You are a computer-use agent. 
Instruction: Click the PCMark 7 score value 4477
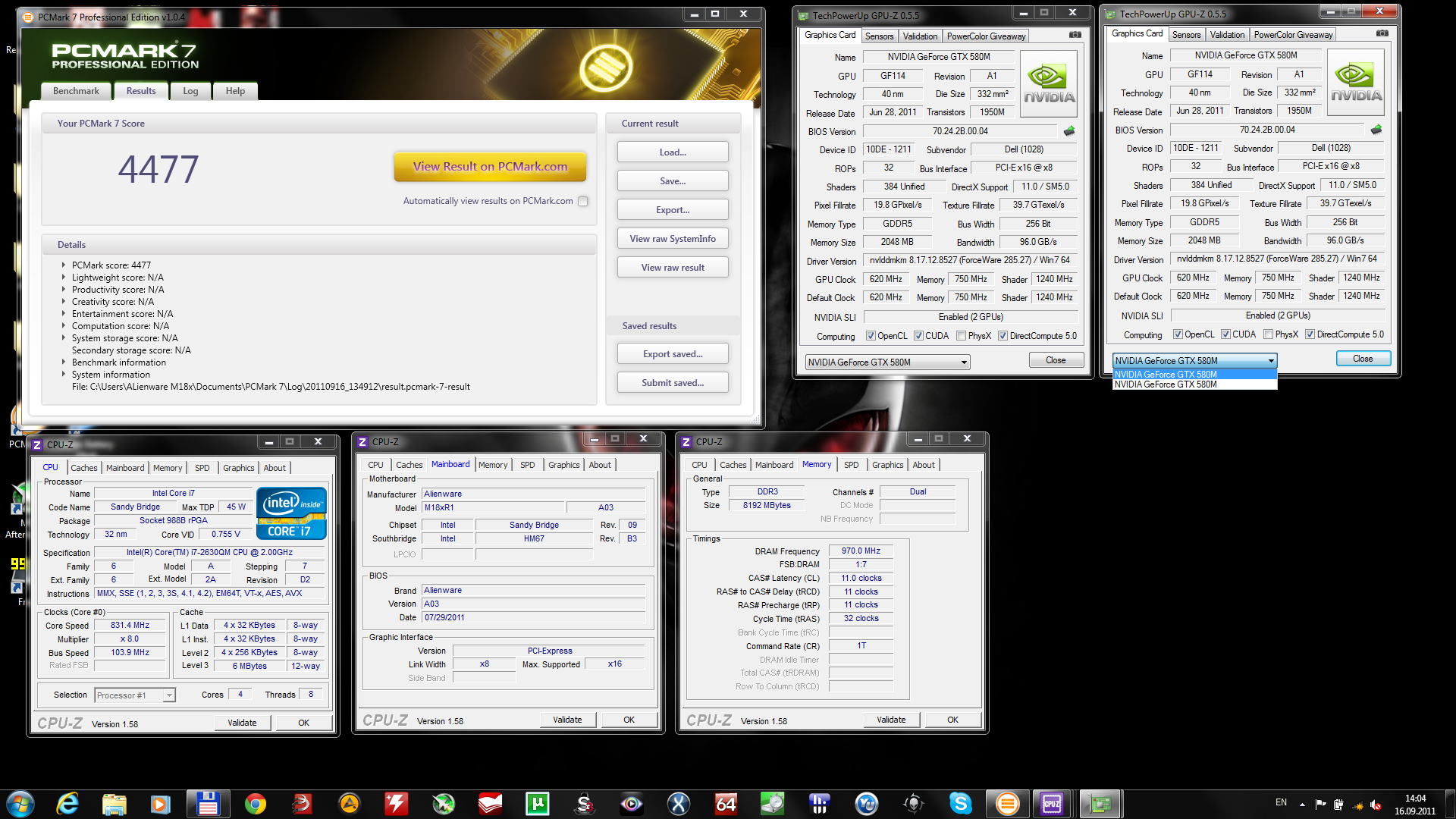158,169
